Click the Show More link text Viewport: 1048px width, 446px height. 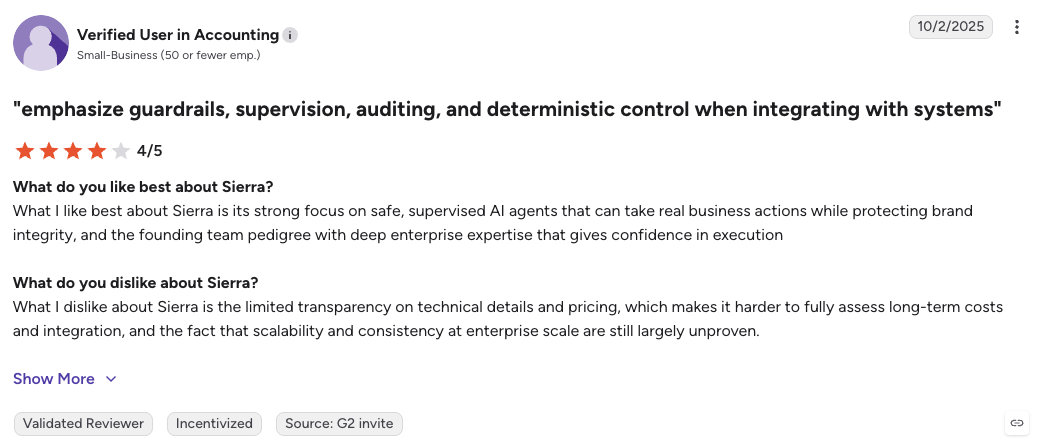point(54,379)
